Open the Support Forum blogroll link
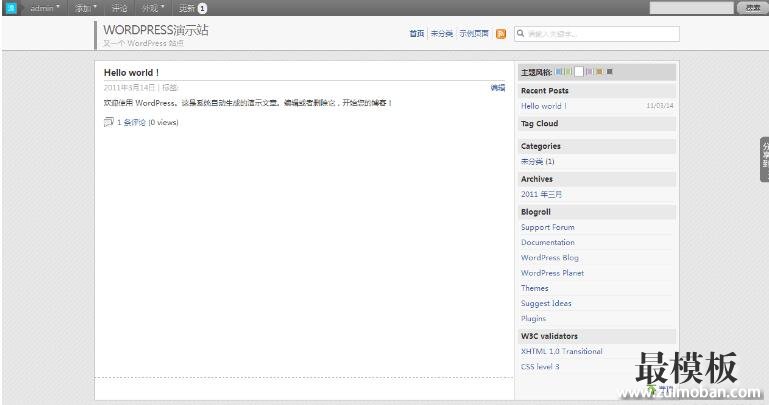The width and height of the screenshot is (769, 405). [548, 227]
